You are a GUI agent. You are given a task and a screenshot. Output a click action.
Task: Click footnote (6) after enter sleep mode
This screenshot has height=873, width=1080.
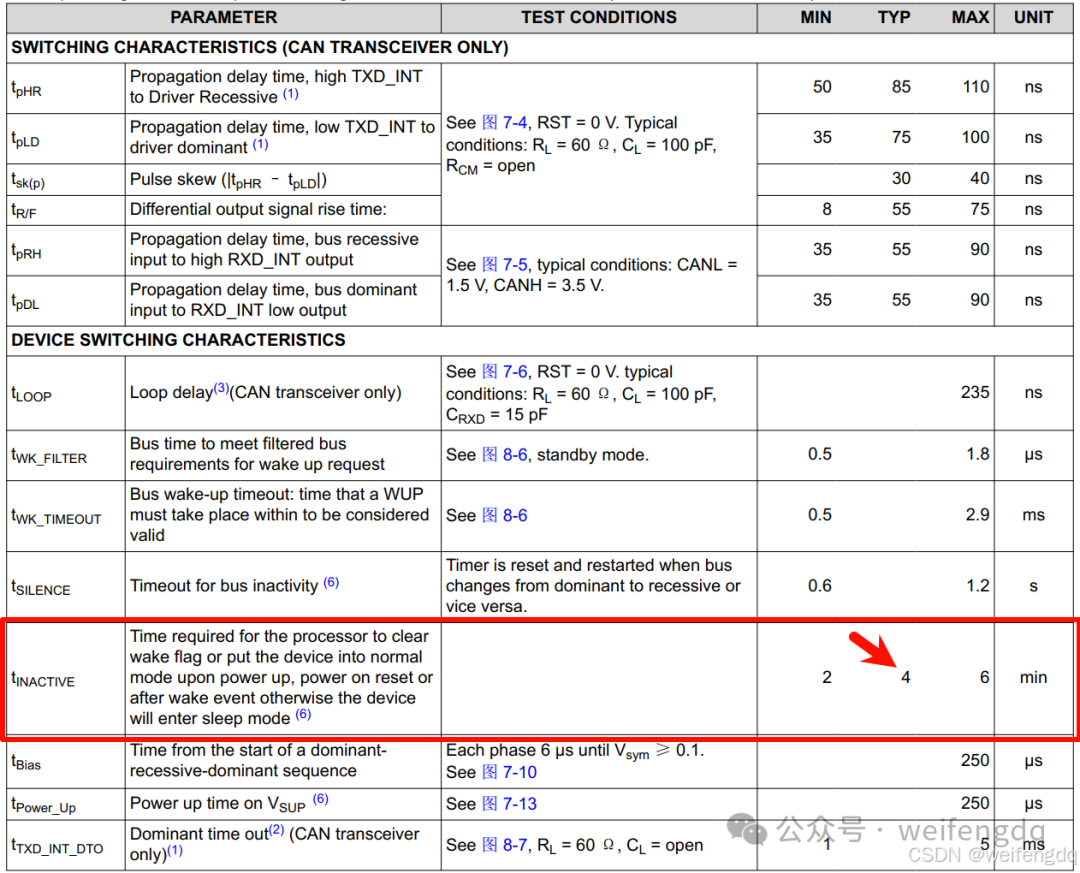point(303,714)
